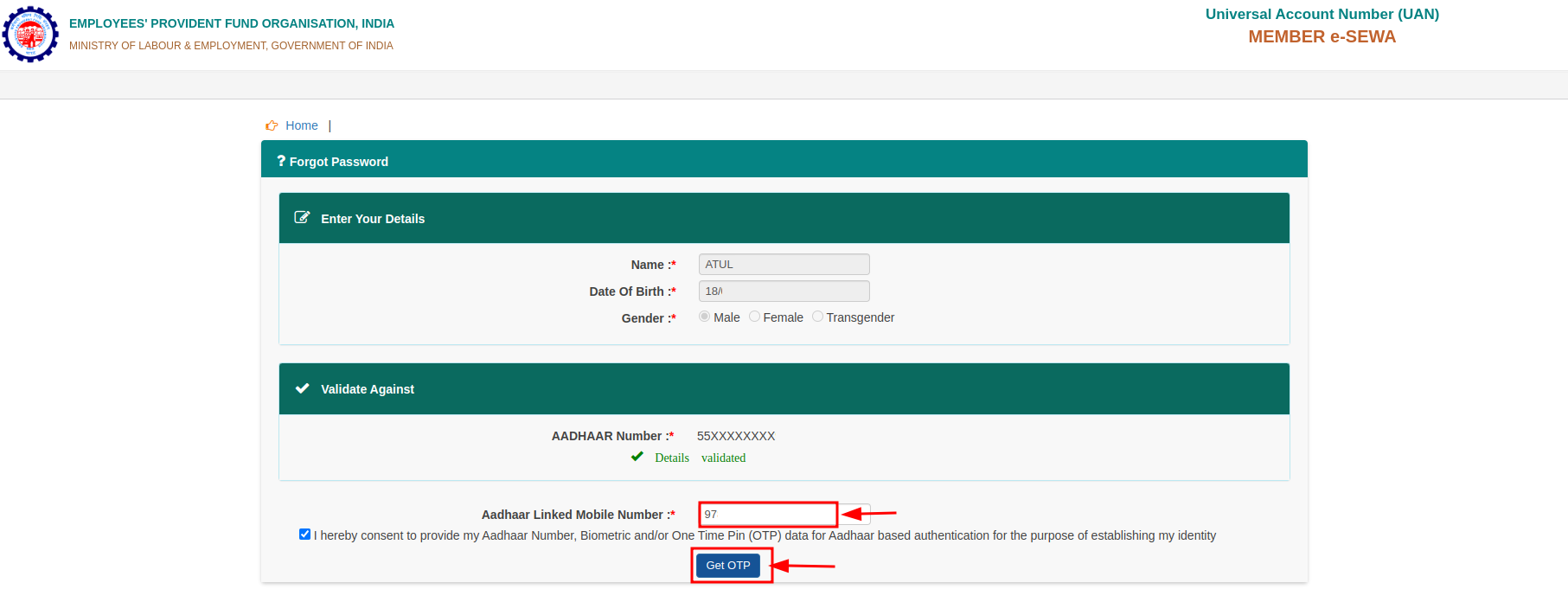Click the Enter Your Details edit icon
This screenshot has height=602, width=1568.
[302, 218]
